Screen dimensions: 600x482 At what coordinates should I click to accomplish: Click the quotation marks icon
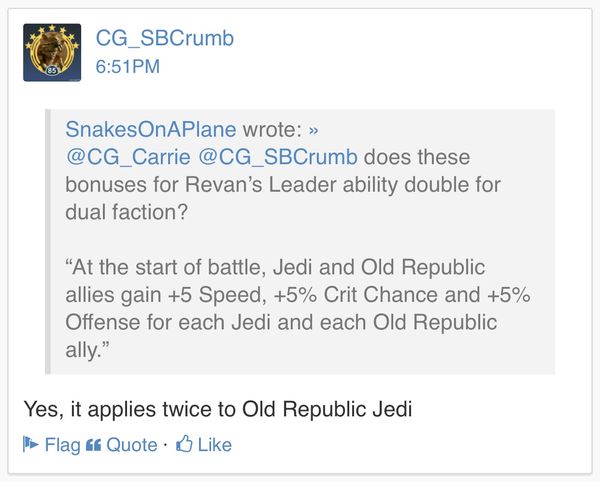pos(94,445)
